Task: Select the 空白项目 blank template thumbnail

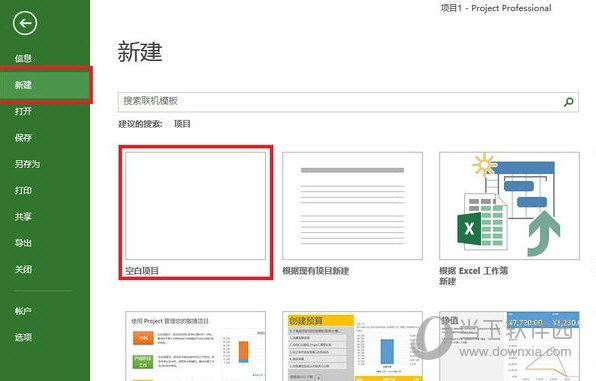Action: [x=195, y=206]
